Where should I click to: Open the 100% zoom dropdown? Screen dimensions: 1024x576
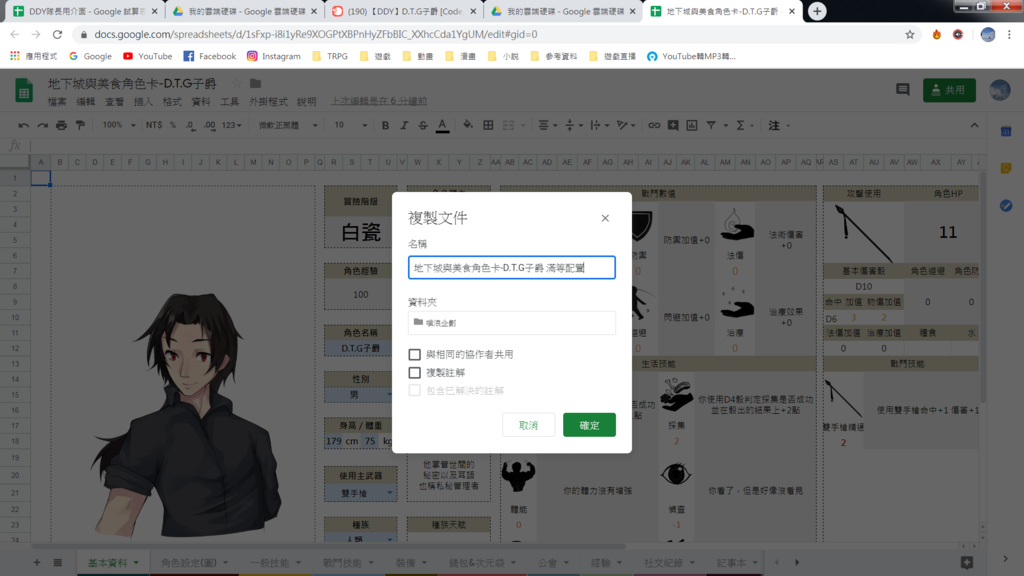tap(119, 125)
